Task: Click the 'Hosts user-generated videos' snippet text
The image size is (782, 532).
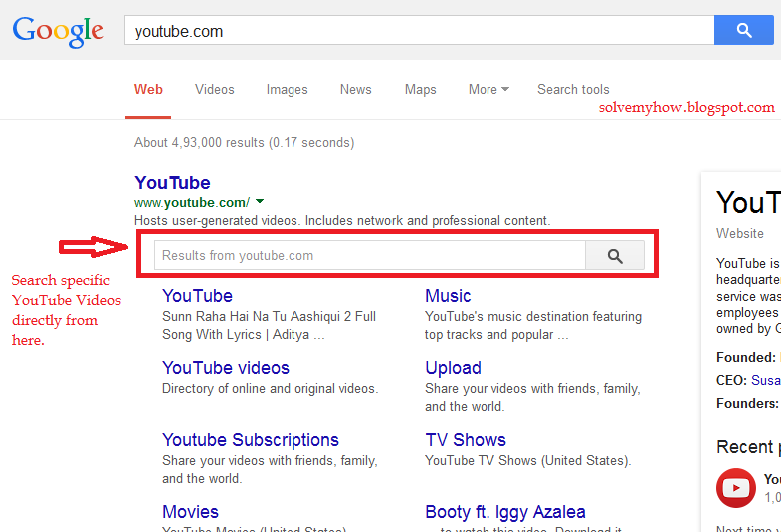Action: 342,220
